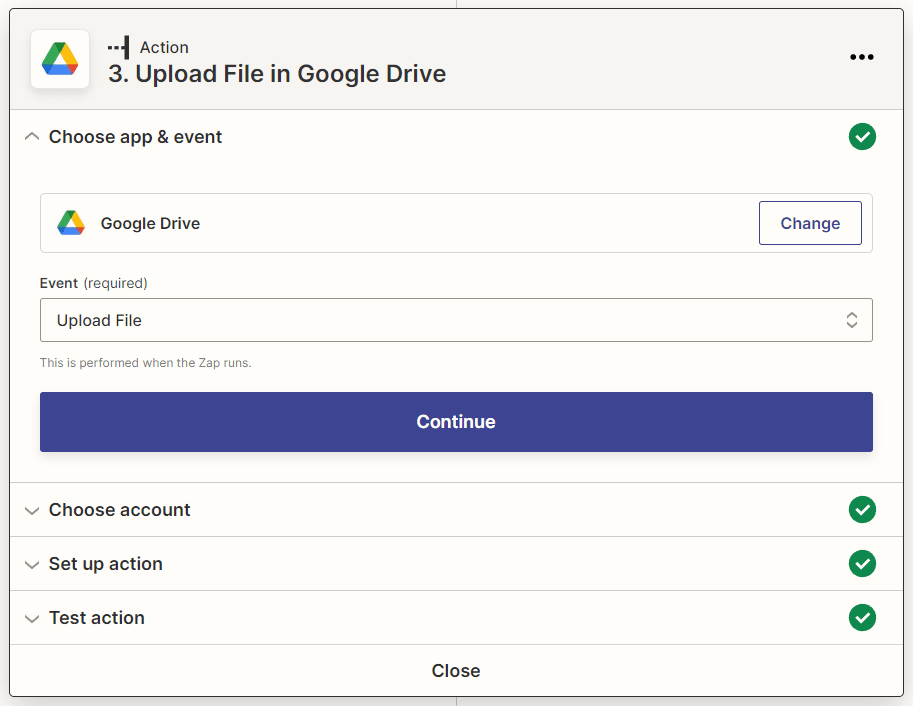Click the Google Drive icon inside the app card
The image size is (913, 706).
coord(70,223)
